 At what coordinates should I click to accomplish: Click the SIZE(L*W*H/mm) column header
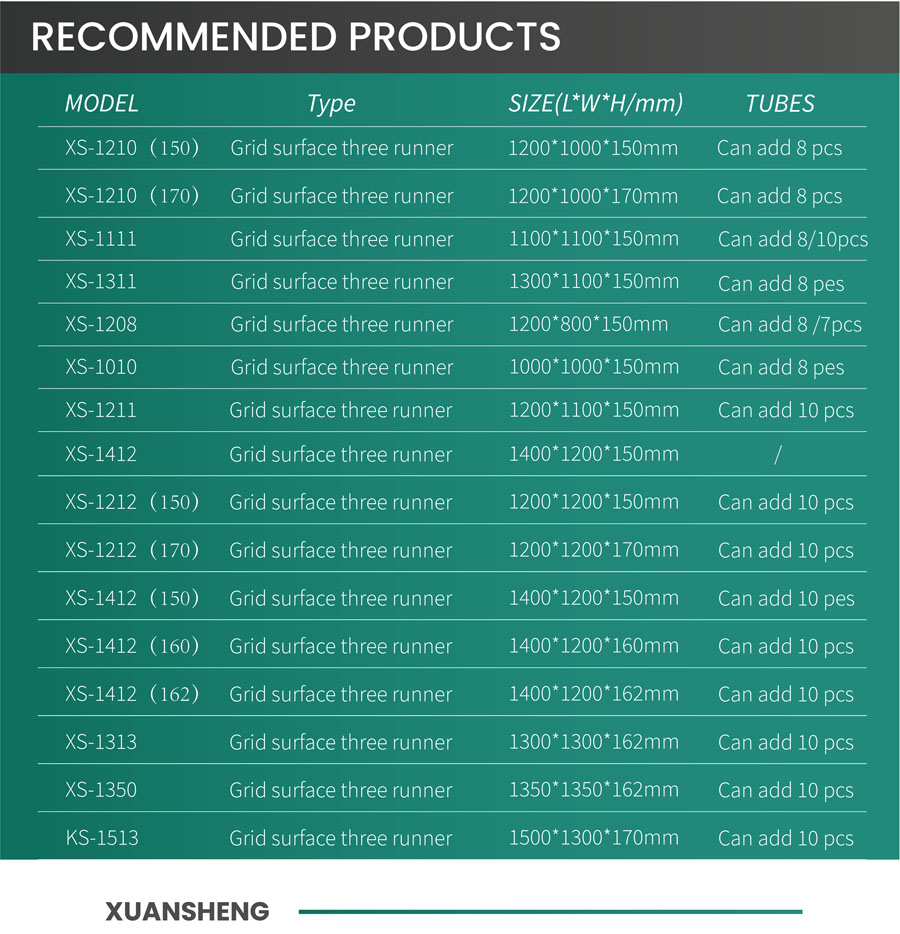[595, 104]
